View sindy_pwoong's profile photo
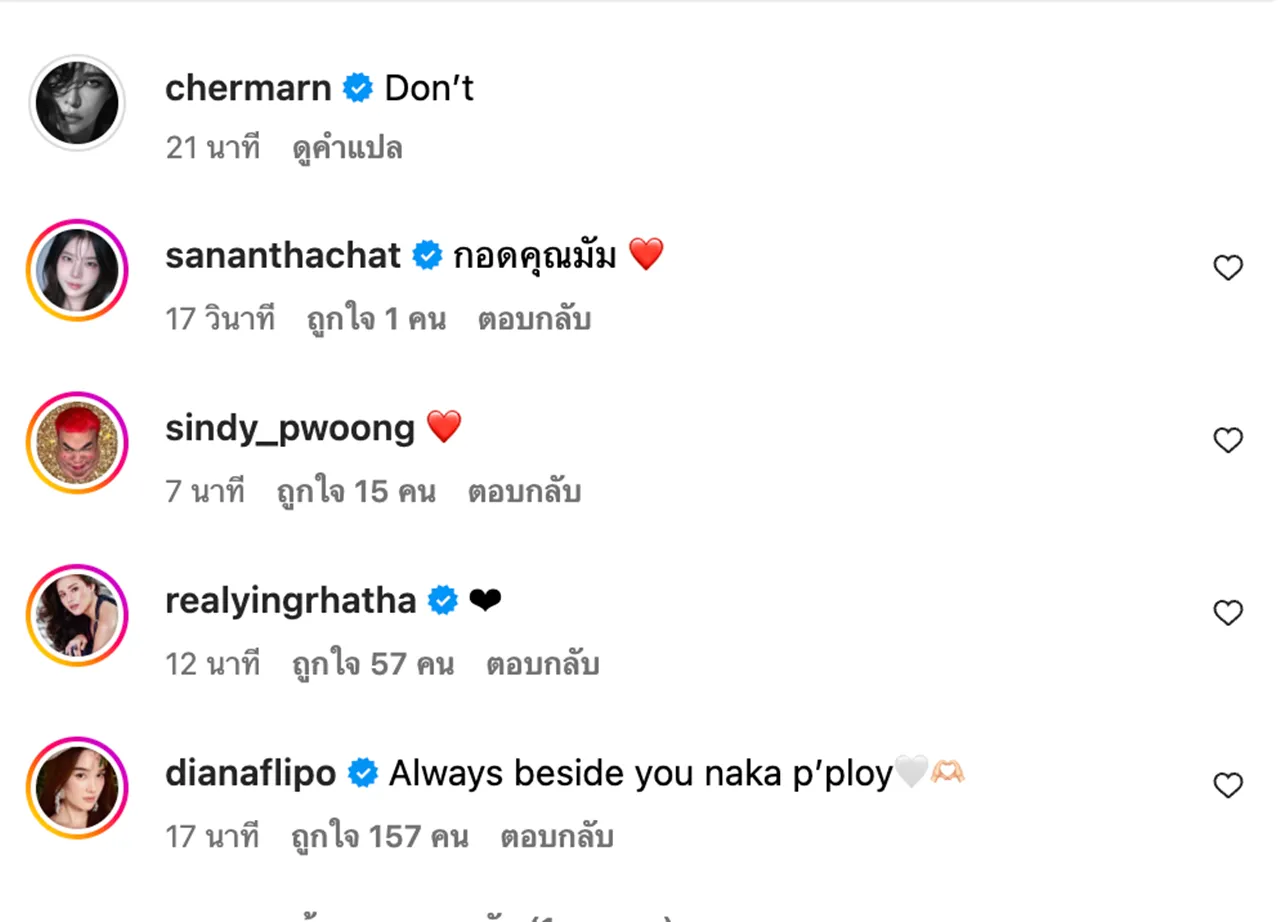 coord(77,442)
